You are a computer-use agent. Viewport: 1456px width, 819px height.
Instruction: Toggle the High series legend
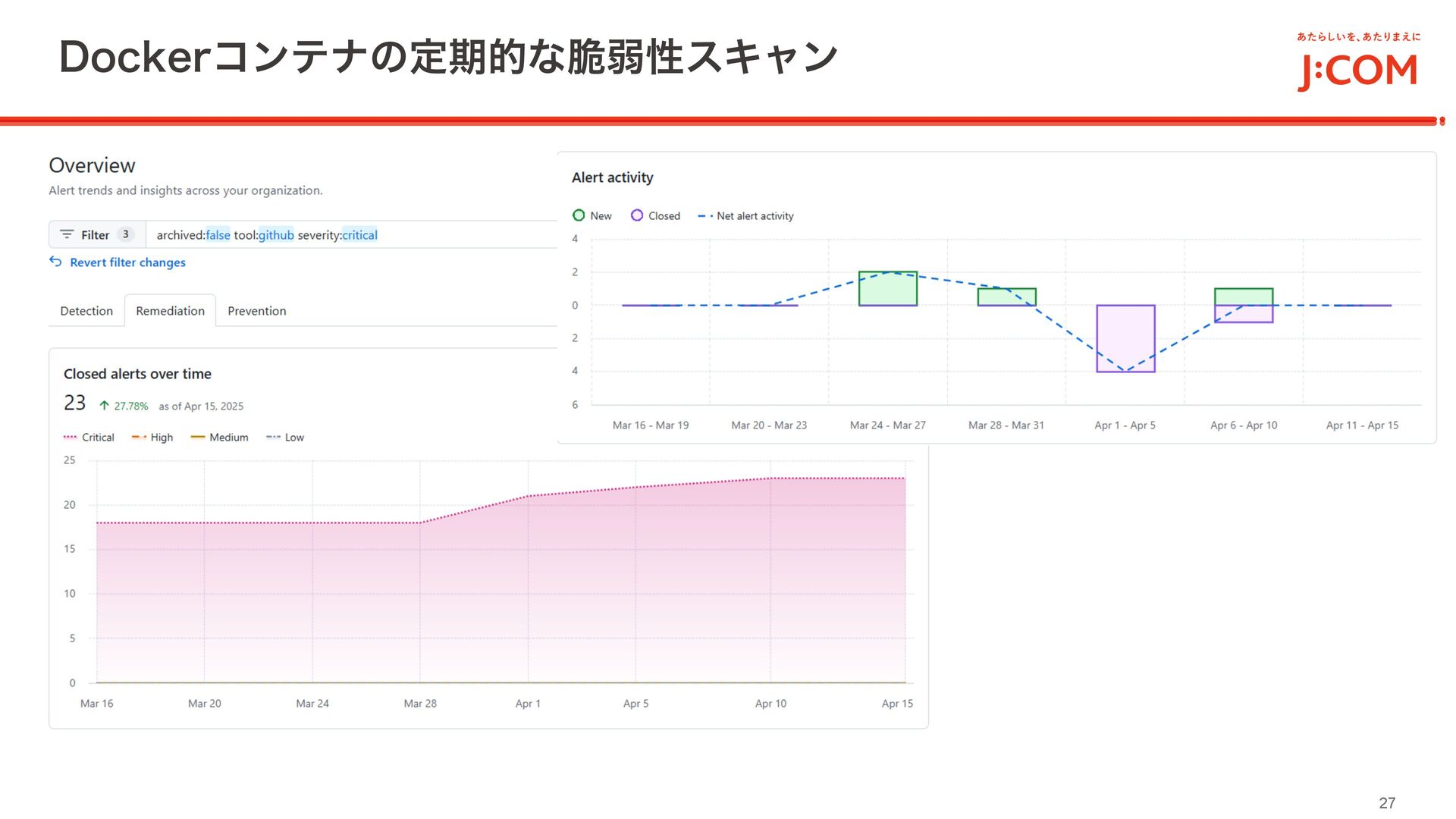coord(152,438)
